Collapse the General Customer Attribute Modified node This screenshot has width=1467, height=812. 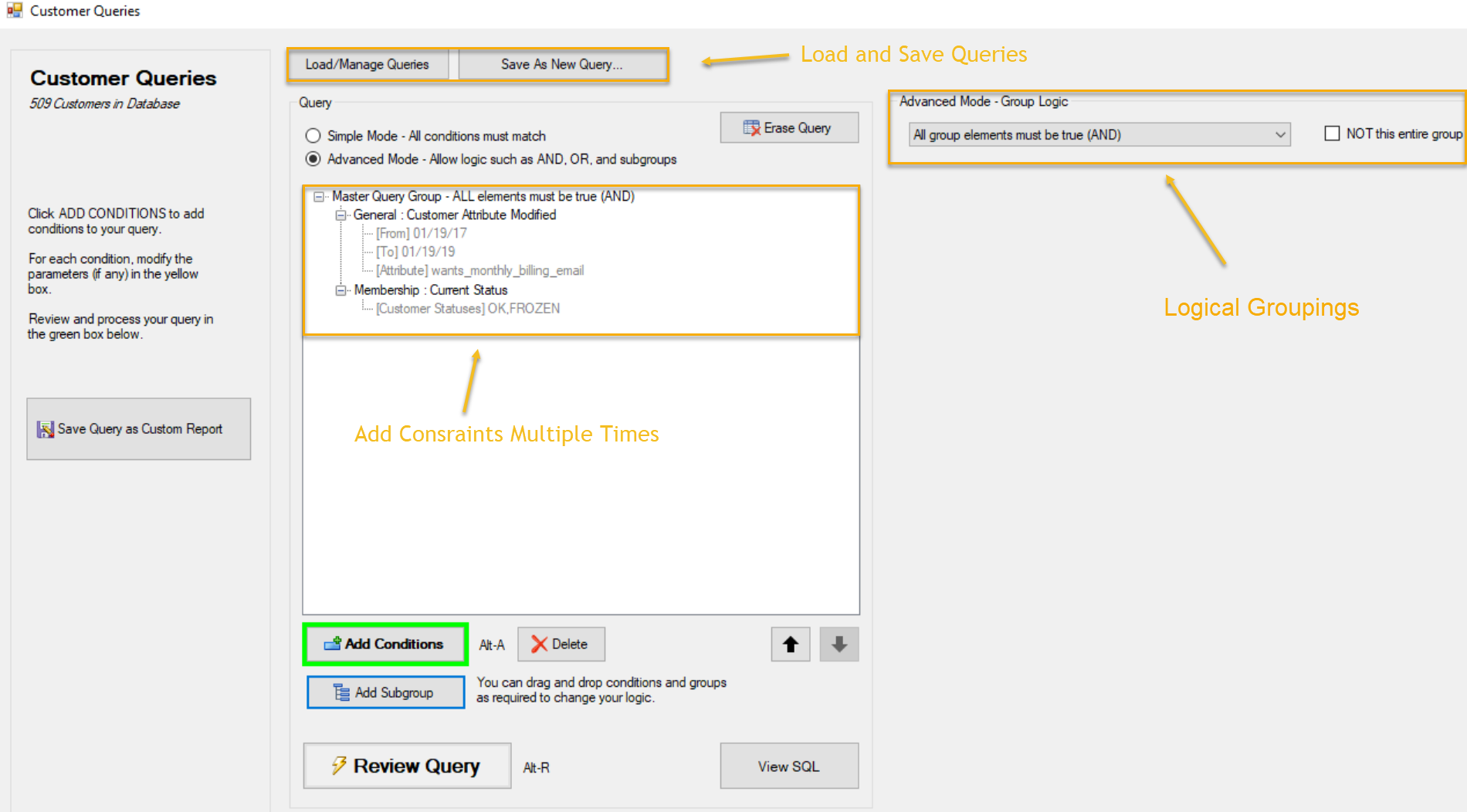340,215
